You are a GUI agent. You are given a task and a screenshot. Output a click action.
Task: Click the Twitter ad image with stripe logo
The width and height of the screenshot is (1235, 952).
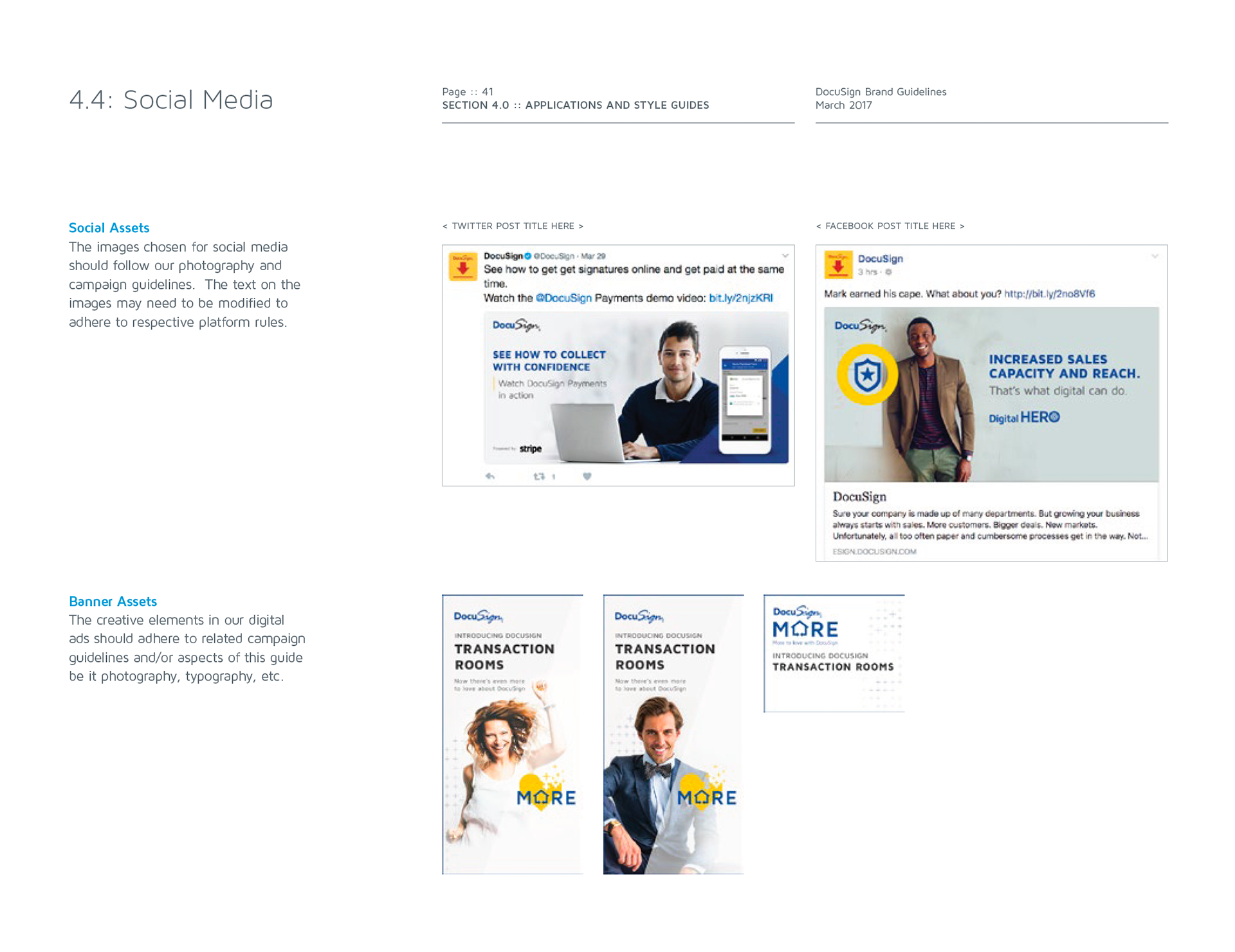[x=636, y=387]
